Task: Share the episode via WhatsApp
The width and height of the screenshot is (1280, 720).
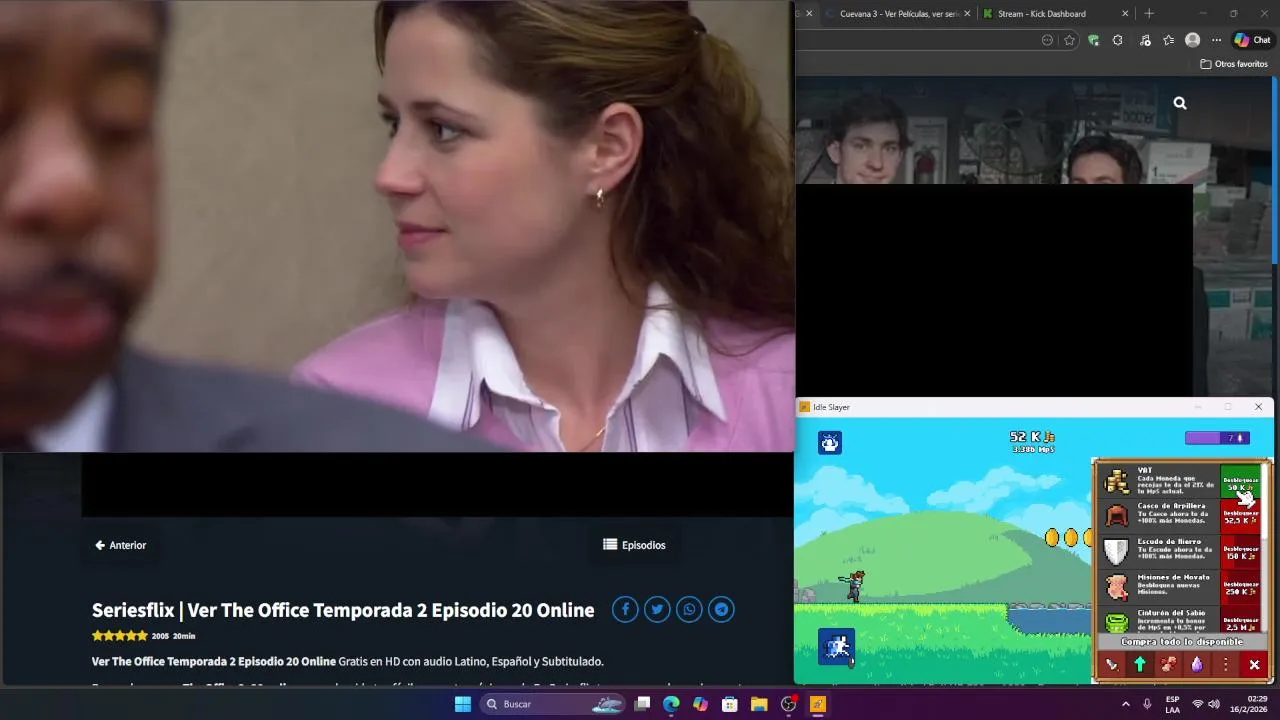Action: click(x=689, y=609)
